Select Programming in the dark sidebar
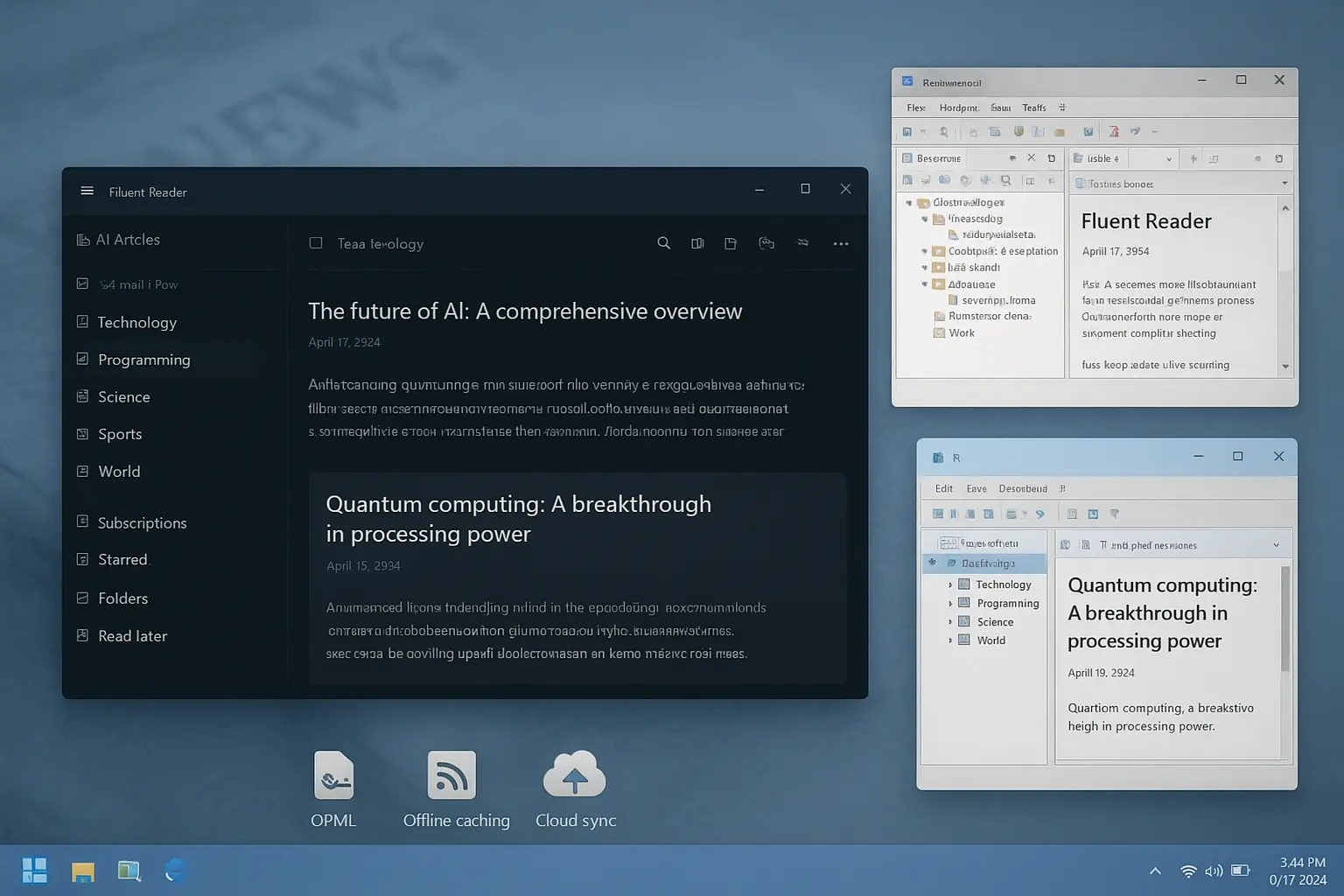 coord(144,360)
